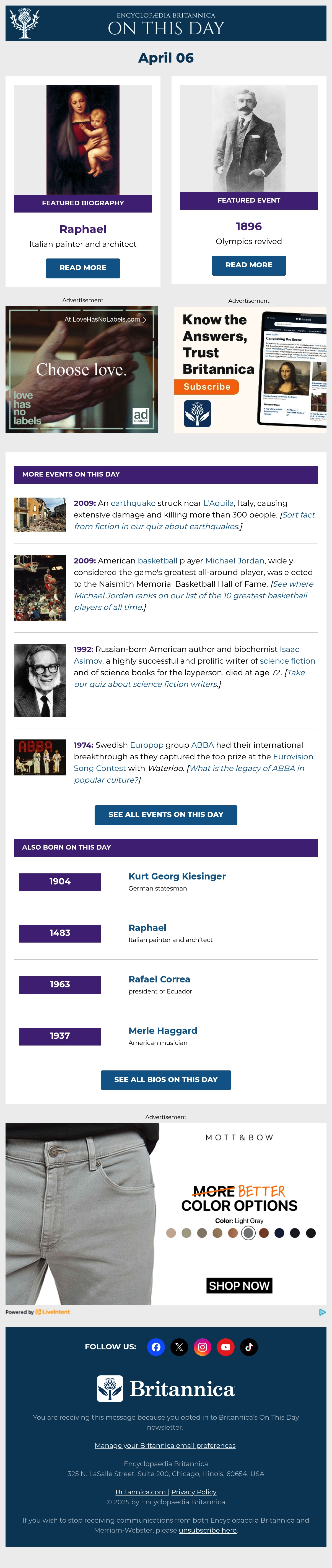The width and height of the screenshot is (332, 1568).
Task: Open See All Events On This Day
Action: click(166, 815)
